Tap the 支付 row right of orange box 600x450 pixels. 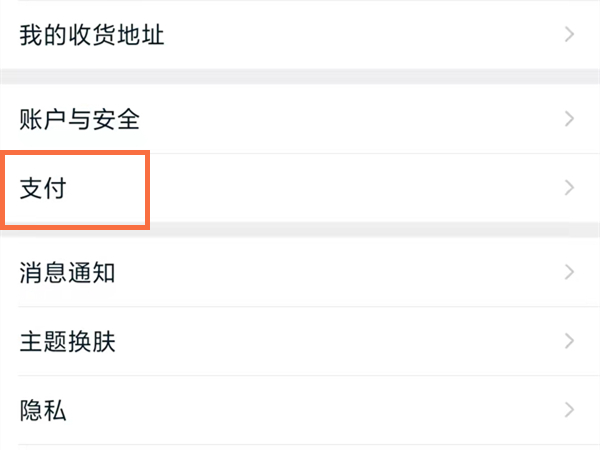coord(350,188)
